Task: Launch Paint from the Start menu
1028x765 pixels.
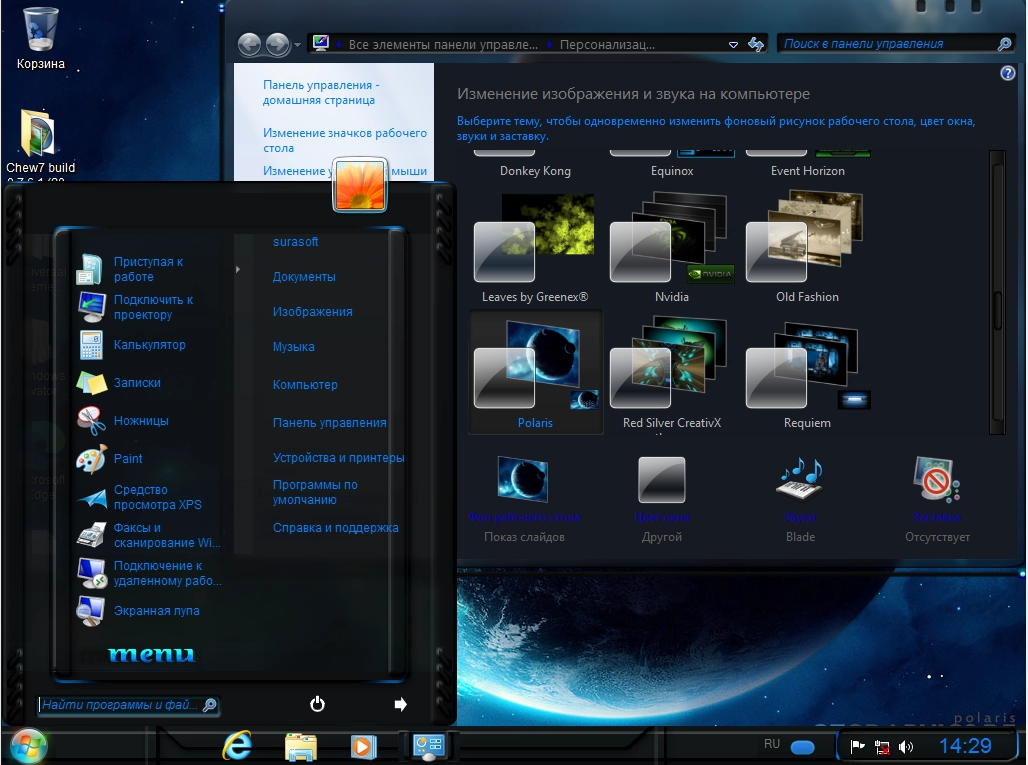Action: point(127,459)
